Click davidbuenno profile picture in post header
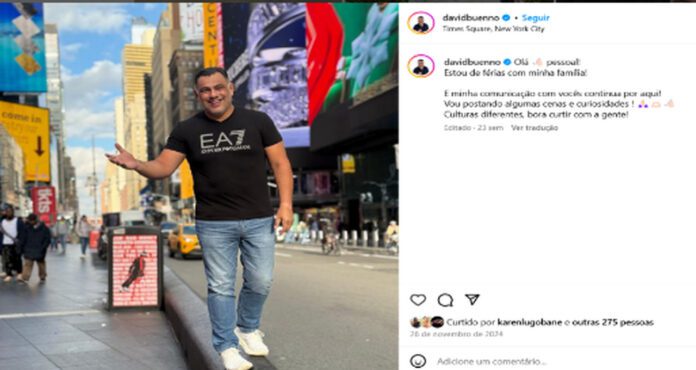Viewport: 696px width, 370px height. pyautogui.click(x=421, y=23)
